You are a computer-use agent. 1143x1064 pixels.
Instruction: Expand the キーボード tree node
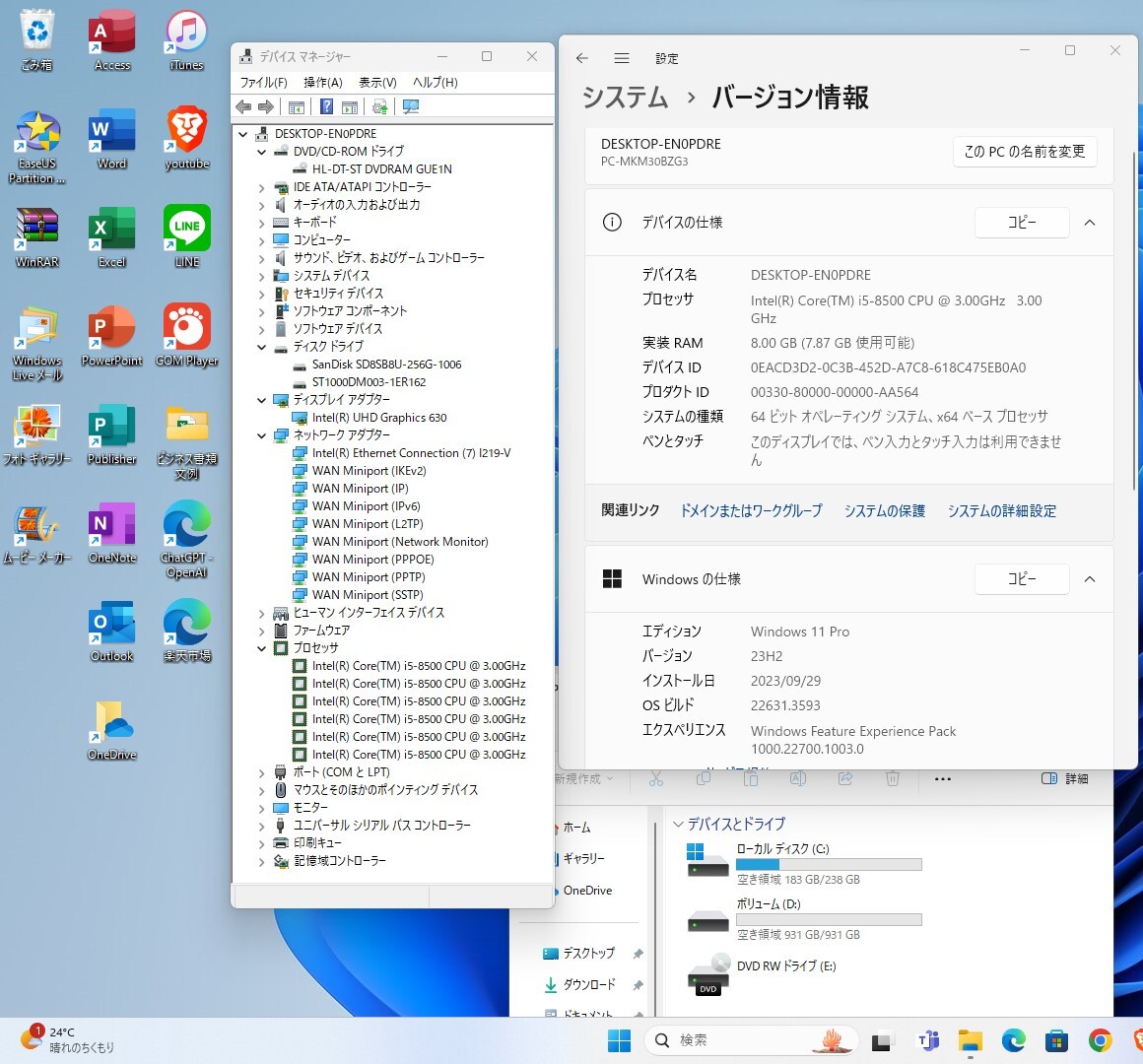261,223
